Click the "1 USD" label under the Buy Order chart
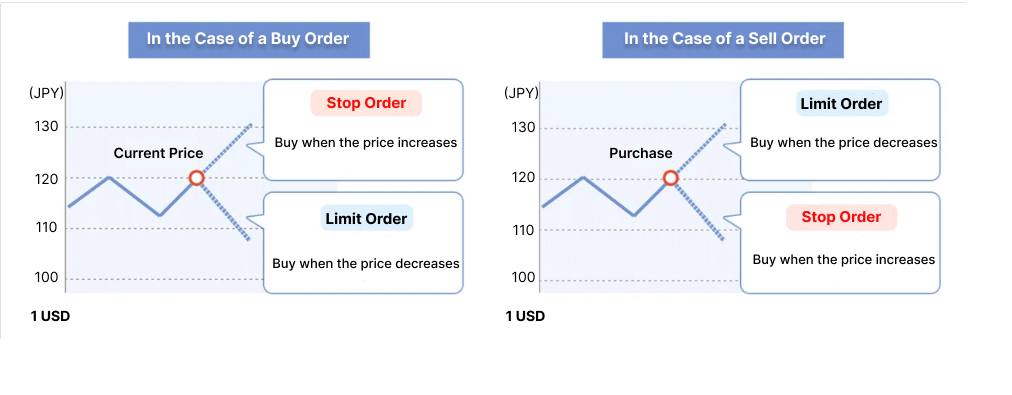 click(50, 316)
